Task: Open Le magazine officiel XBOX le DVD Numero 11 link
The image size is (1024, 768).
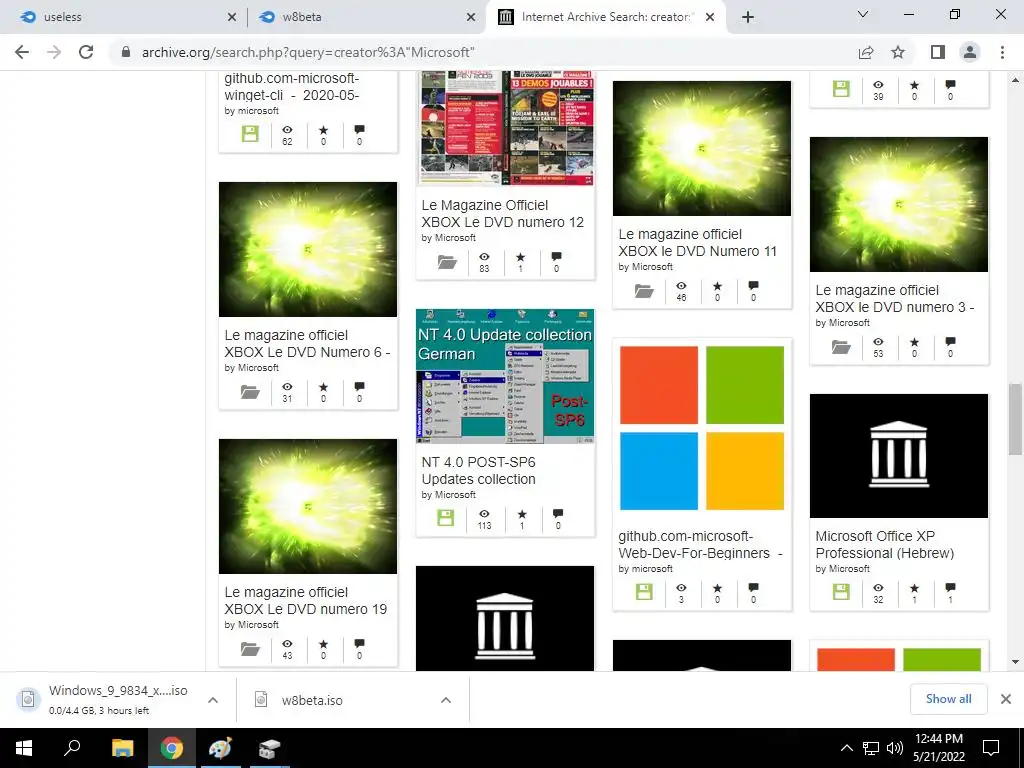Action: tap(697, 242)
